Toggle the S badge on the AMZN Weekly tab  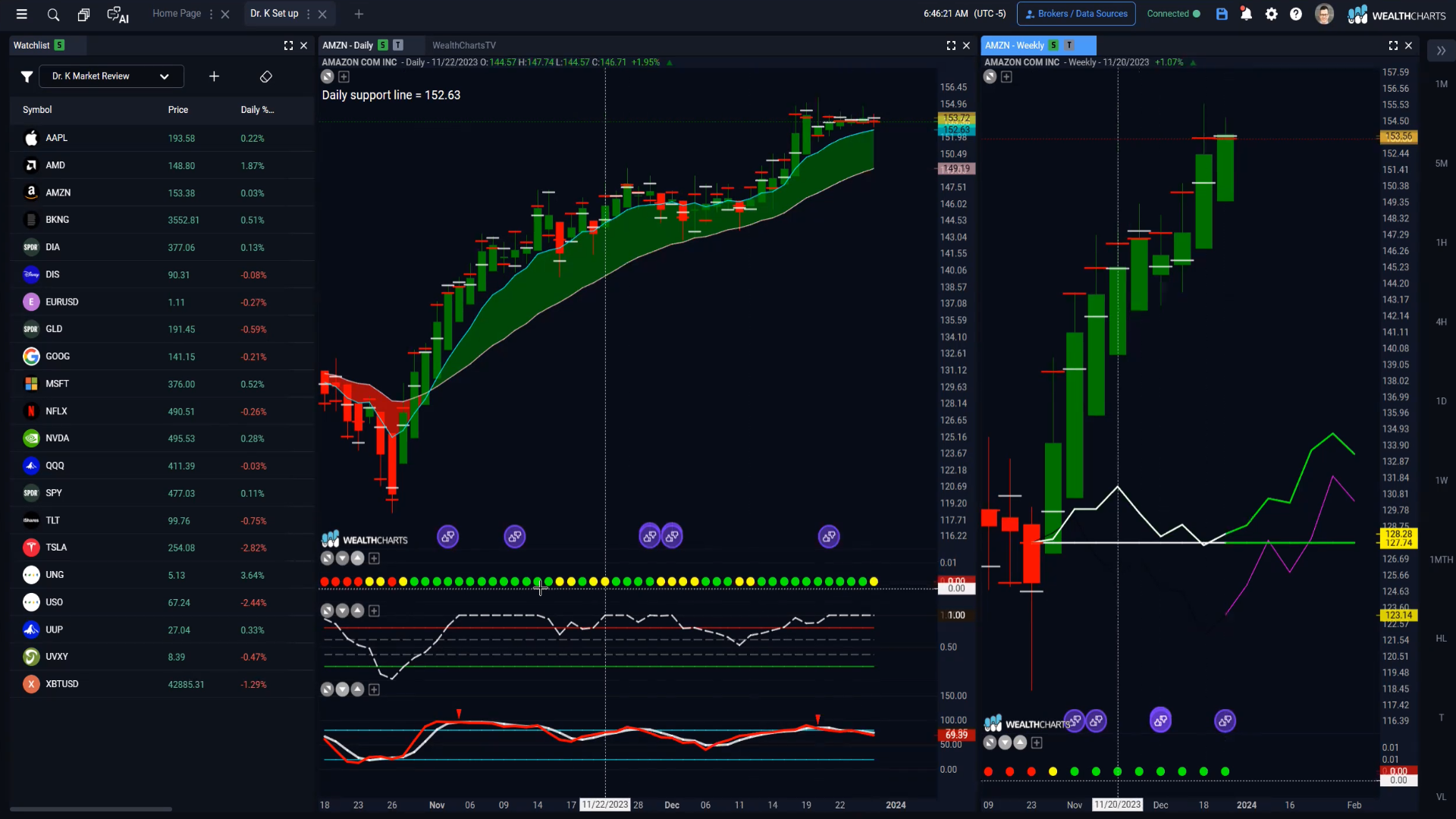(1053, 45)
